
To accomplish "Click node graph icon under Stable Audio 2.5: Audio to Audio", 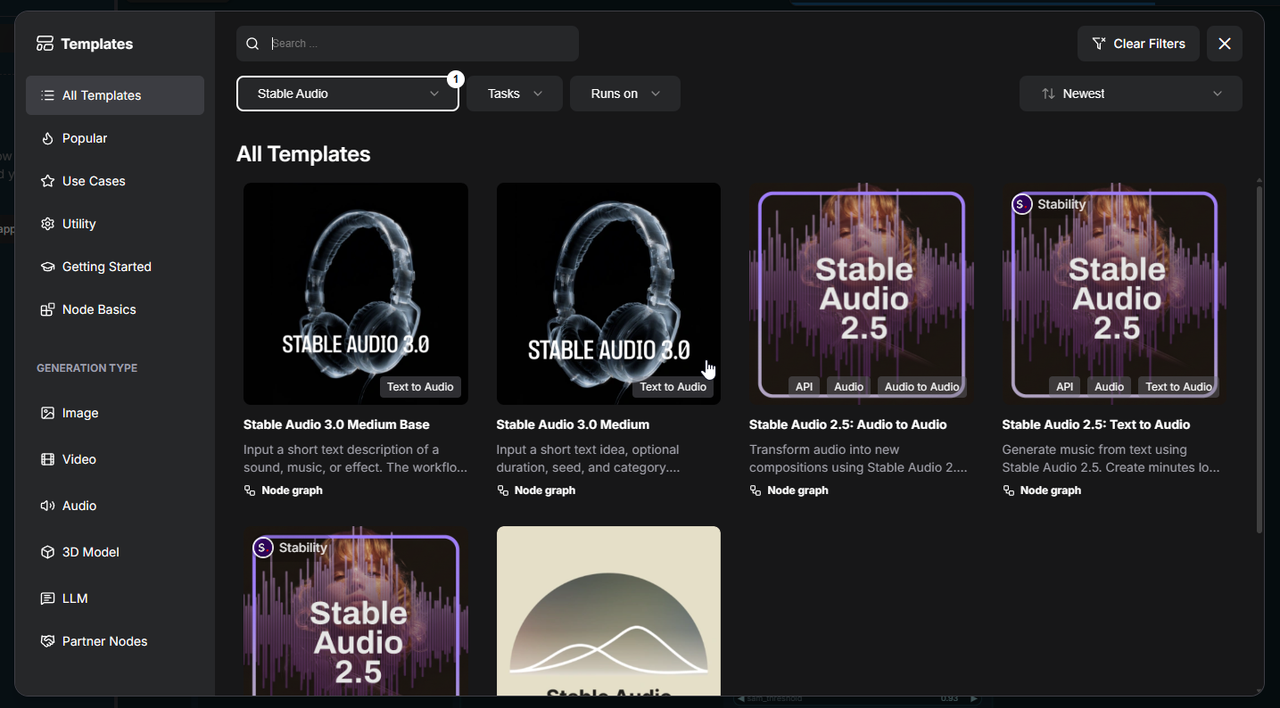I will click(x=755, y=491).
